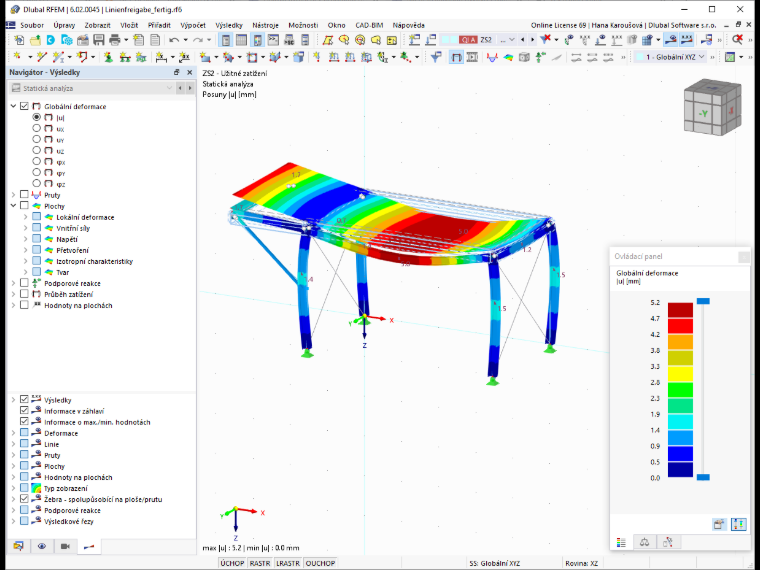Open the script console icon
Viewport: 760px width, 570px height.
pyautogui.click(x=273, y=40)
